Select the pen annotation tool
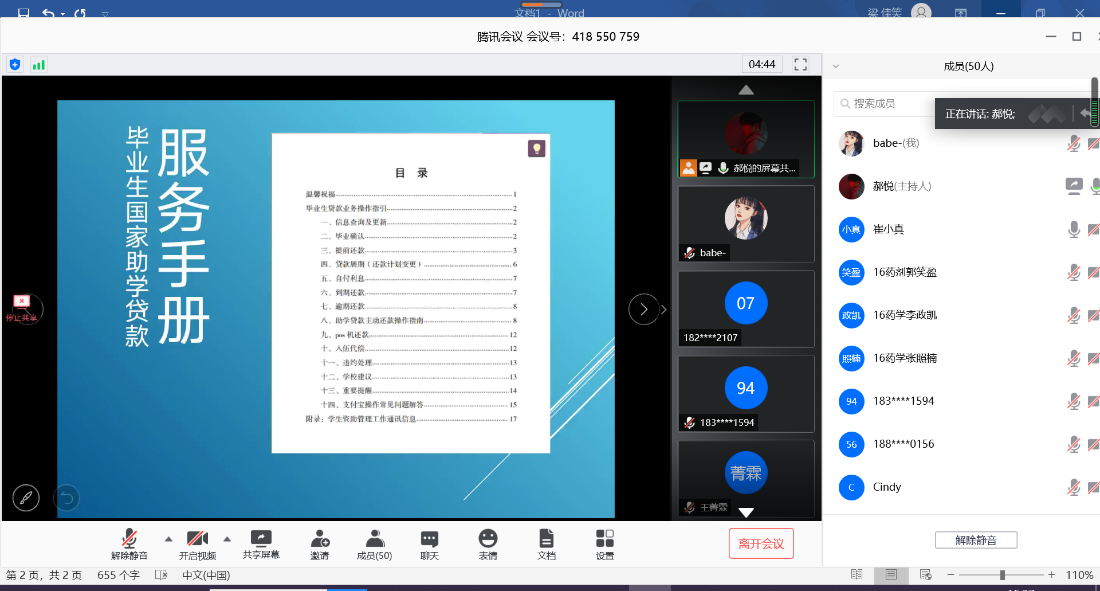The image size is (1100, 591). [x=26, y=496]
